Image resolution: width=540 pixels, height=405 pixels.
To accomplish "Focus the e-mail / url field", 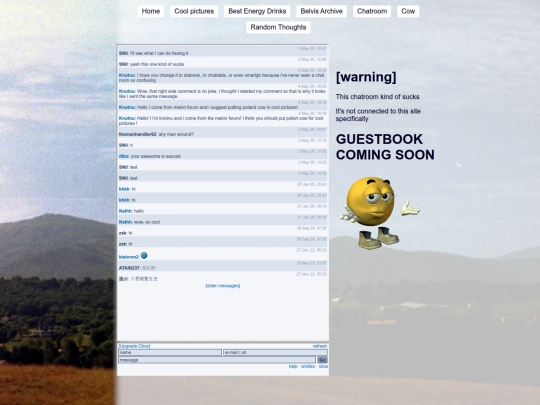I will pyautogui.click(x=275, y=352).
